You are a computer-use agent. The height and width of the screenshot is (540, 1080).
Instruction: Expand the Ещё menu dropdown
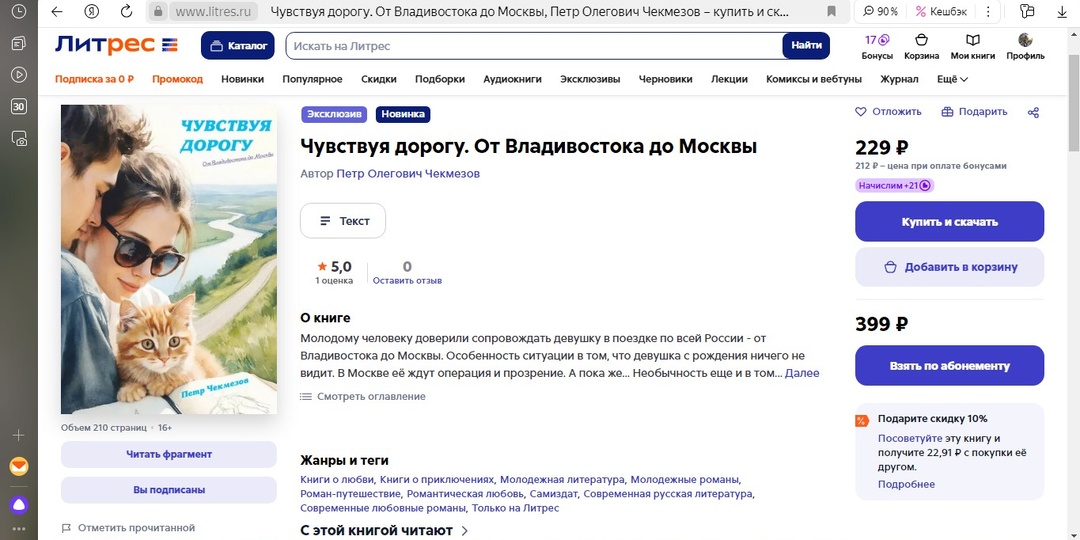click(953, 79)
